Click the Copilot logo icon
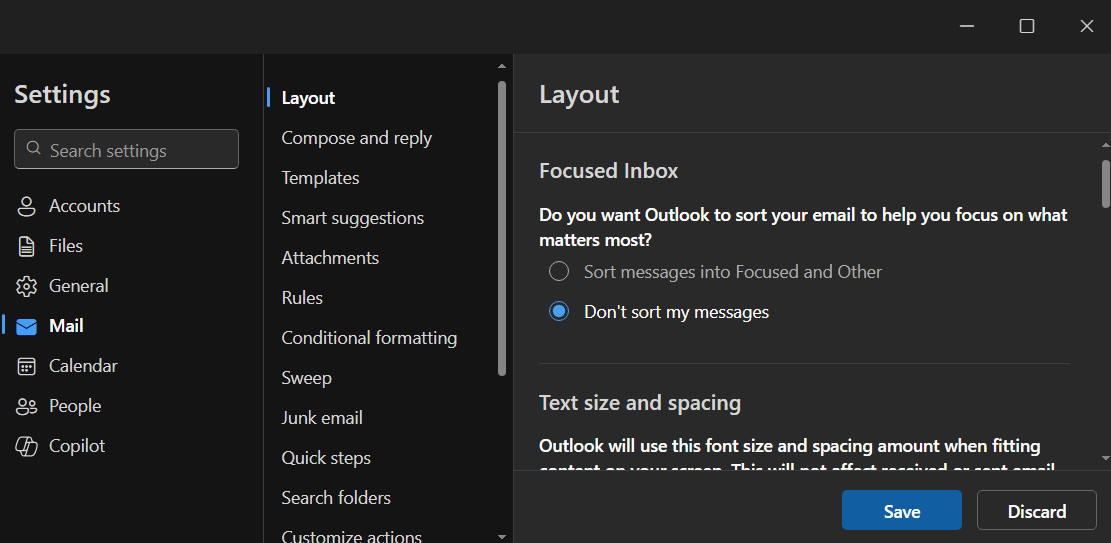1111x543 pixels. [26, 447]
